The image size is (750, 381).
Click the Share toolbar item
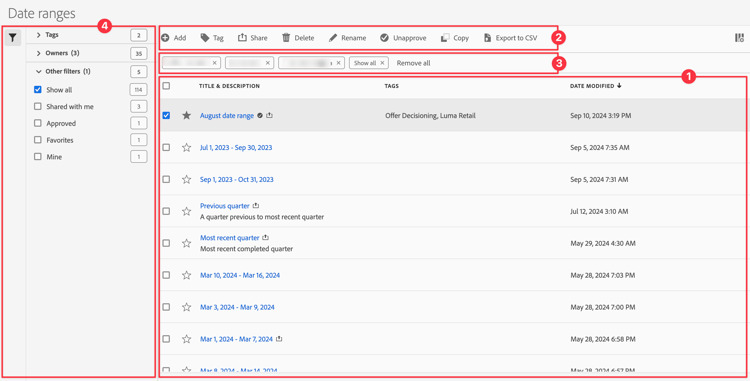tap(253, 38)
